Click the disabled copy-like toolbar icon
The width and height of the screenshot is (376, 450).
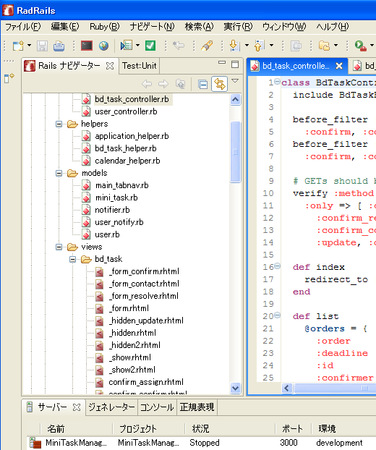pos(296,46)
